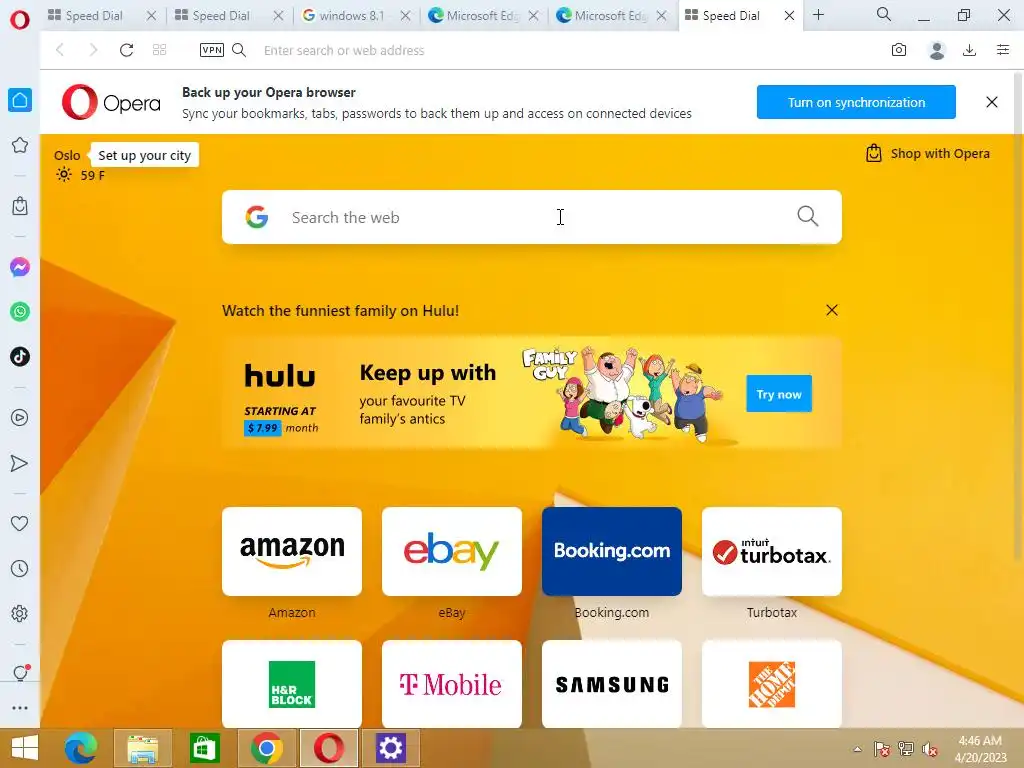The height and width of the screenshot is (768, 1024).
Task: Open the Player icon in sidebar
Action: [x=20, y=417]
